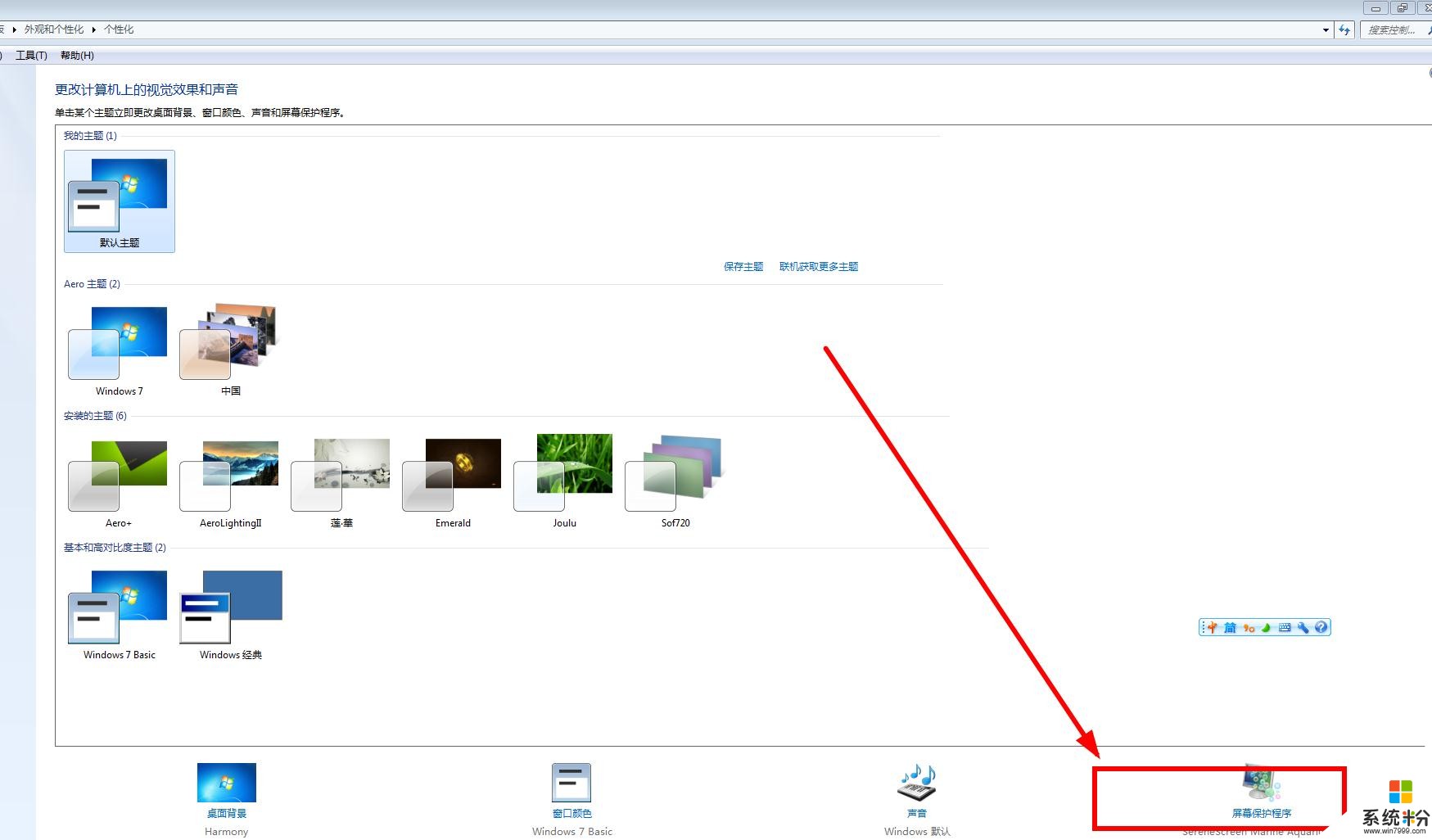The image size is (1432, 840).
Task: Click the 基本和高对比度主题 (2) header
Action: click(115, 548)
